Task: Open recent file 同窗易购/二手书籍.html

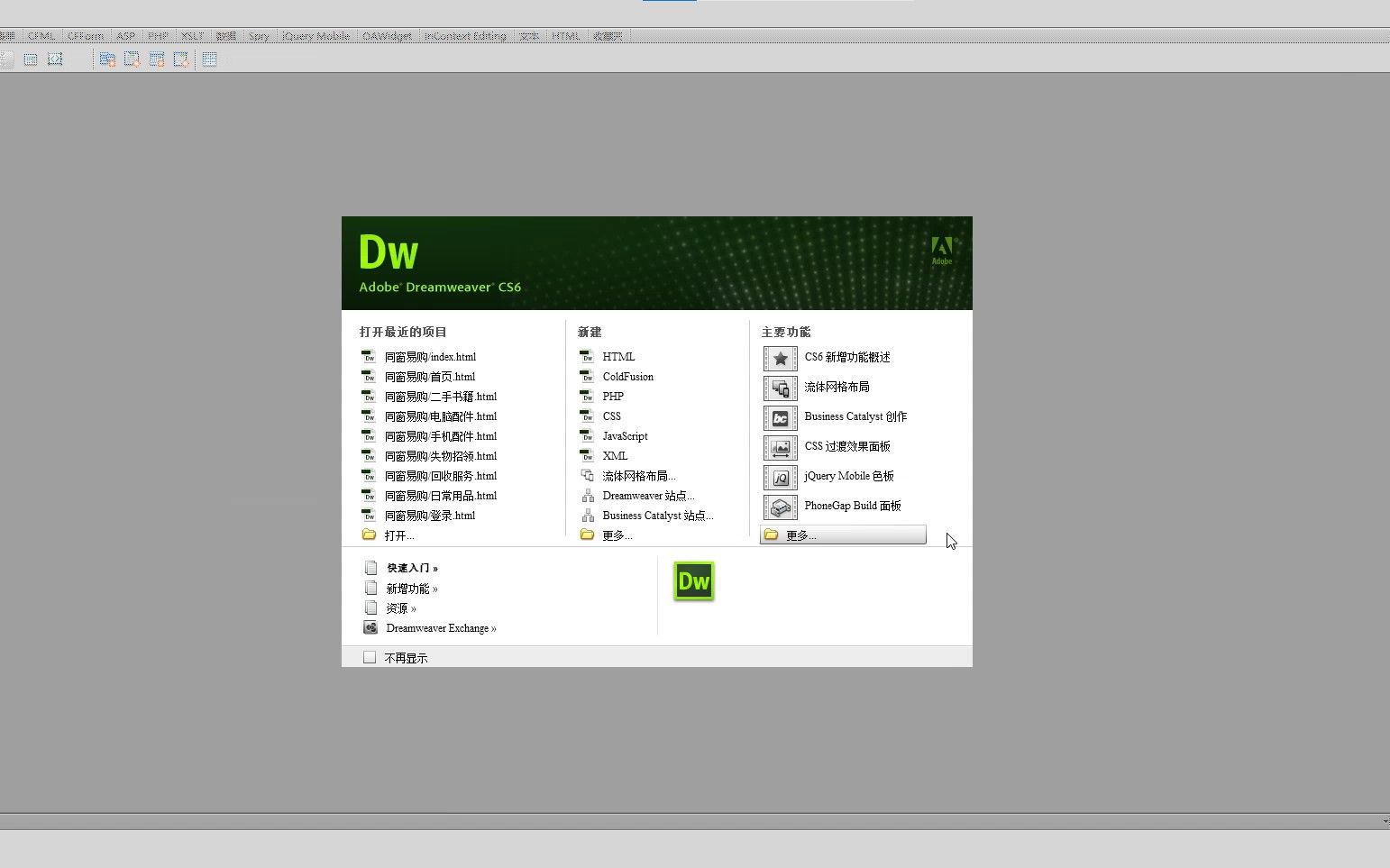Action: click(x=441, y=397)
